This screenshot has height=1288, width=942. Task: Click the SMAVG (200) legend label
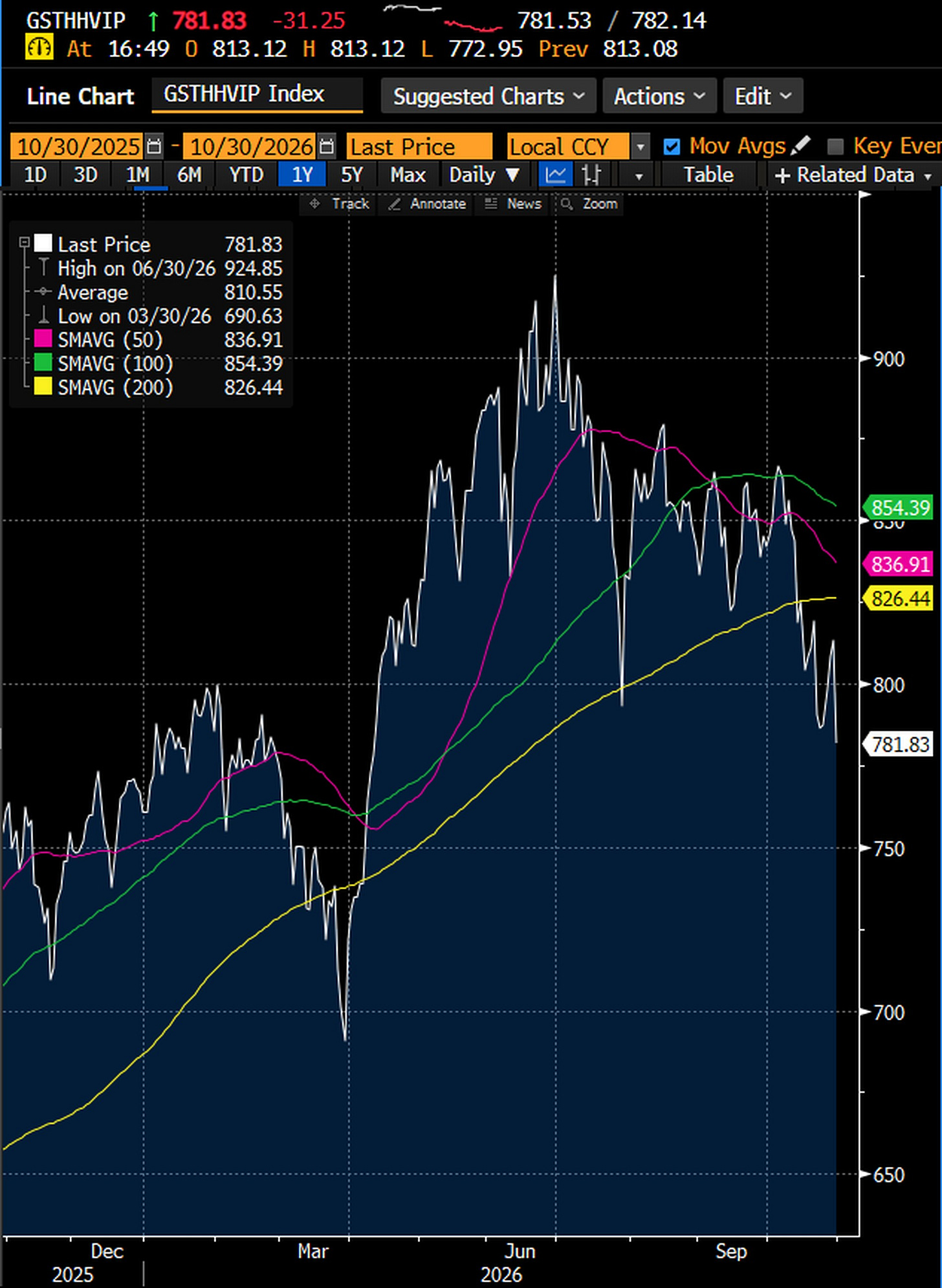pyautogui.click(x=115, y=387)
